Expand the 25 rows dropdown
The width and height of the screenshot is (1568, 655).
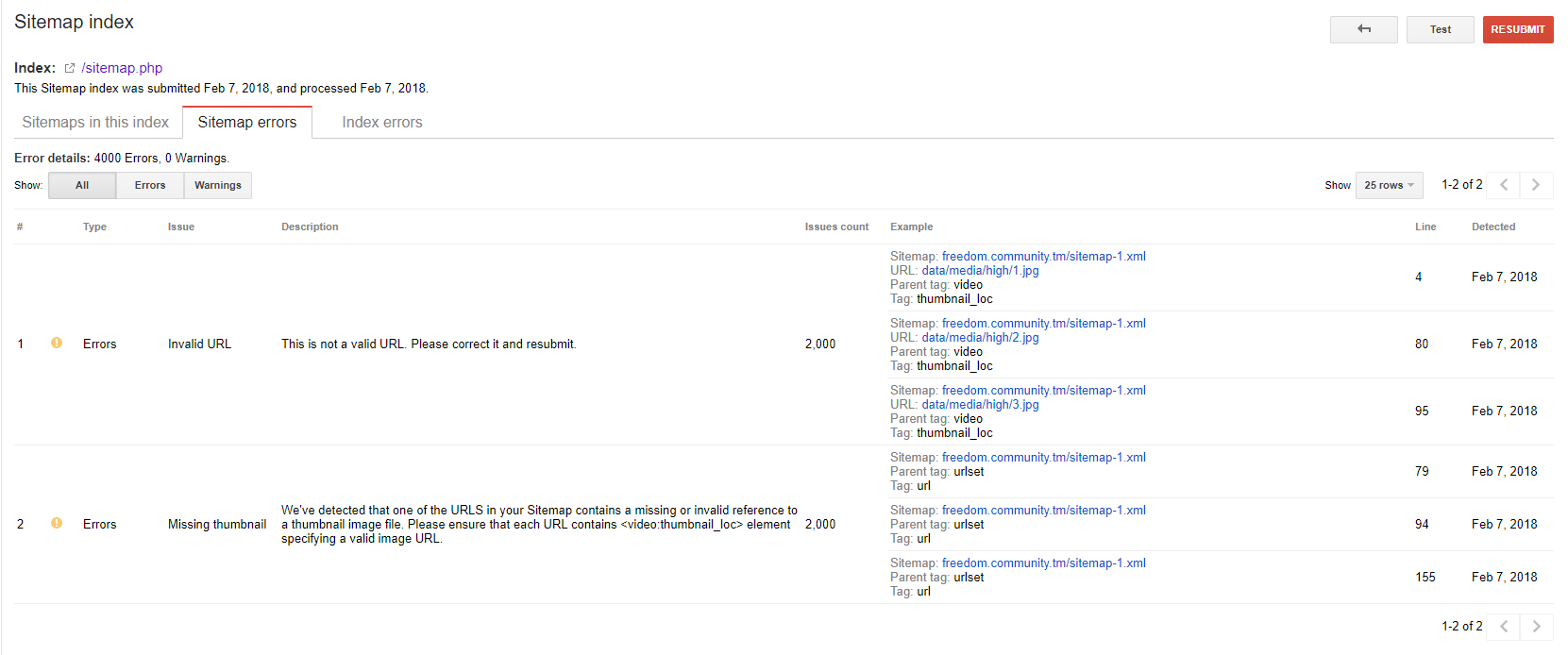click(1389, 186)
